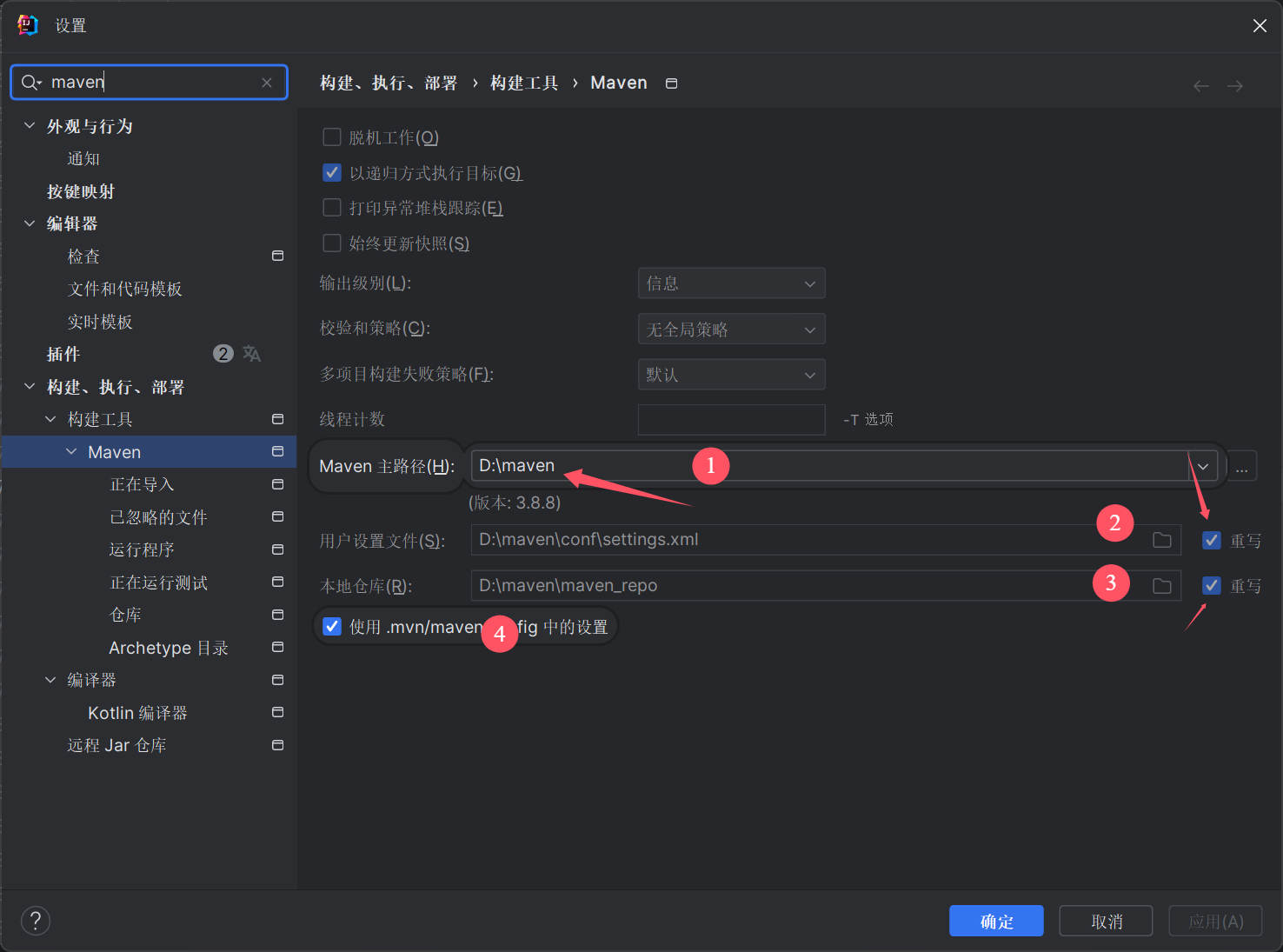This screenshot has width=1283, height=952.
Task: Open the 文件和代码模板 settings page
Action: pos(125,289)
